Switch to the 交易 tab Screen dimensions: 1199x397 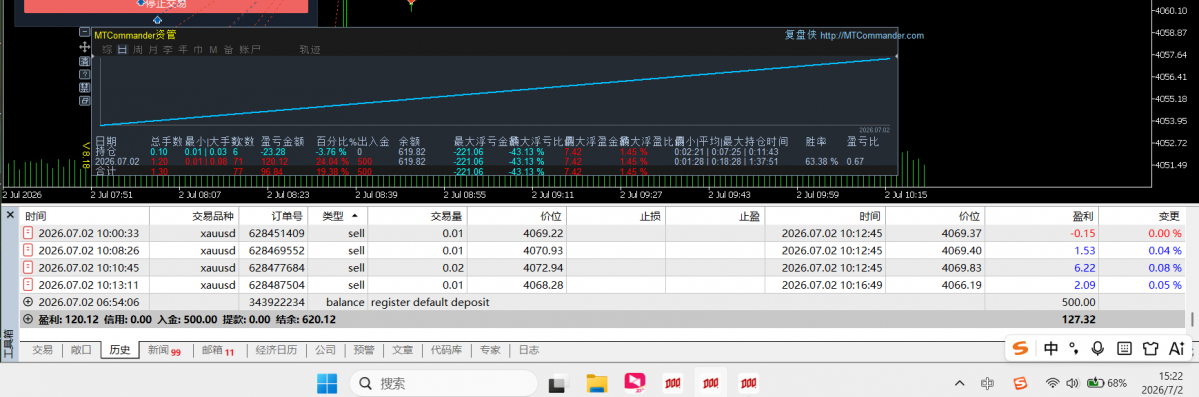43,350
